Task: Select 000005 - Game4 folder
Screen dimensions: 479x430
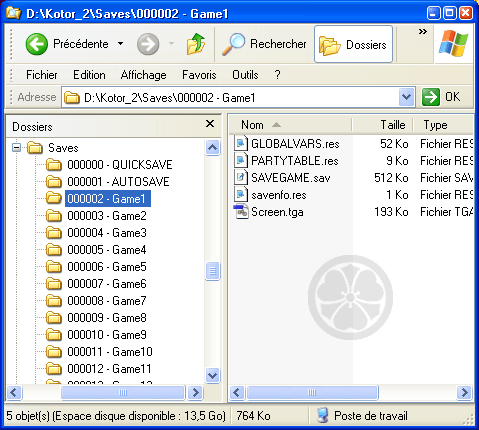Action: (x=107, y=250)
